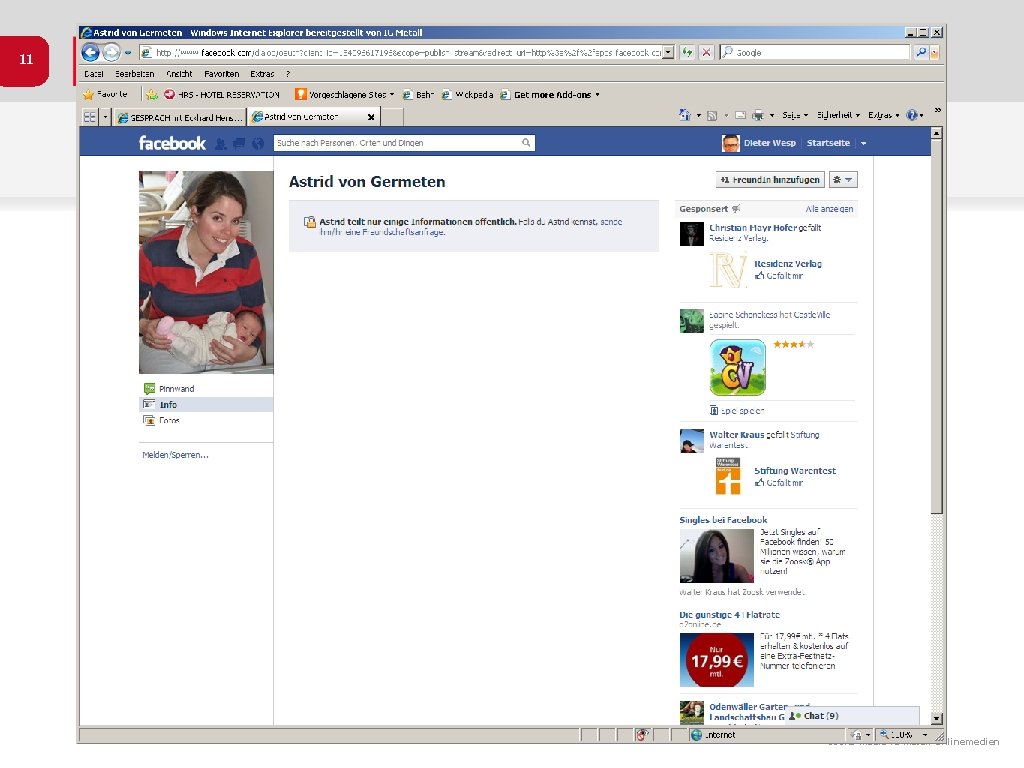
Task: Click the Facebook search magnifier icon
Action: pos(526,142)
